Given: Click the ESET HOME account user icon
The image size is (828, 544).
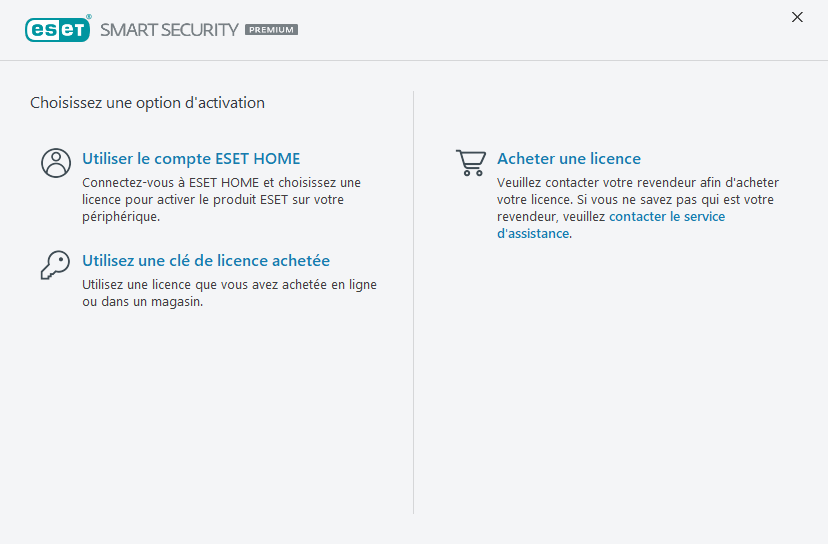Looking at the screenshot, I should [56, 162].
